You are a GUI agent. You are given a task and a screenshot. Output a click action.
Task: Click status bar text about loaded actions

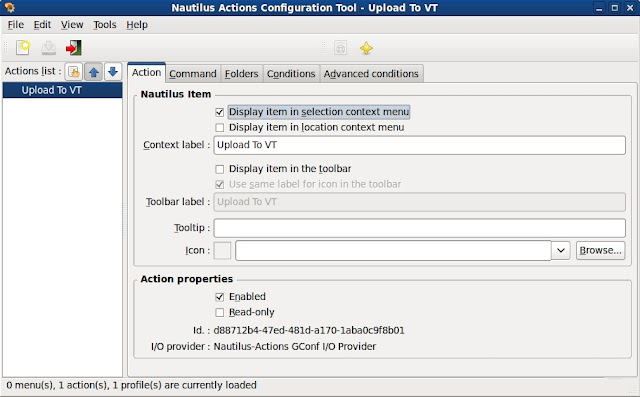coord(131,385)
